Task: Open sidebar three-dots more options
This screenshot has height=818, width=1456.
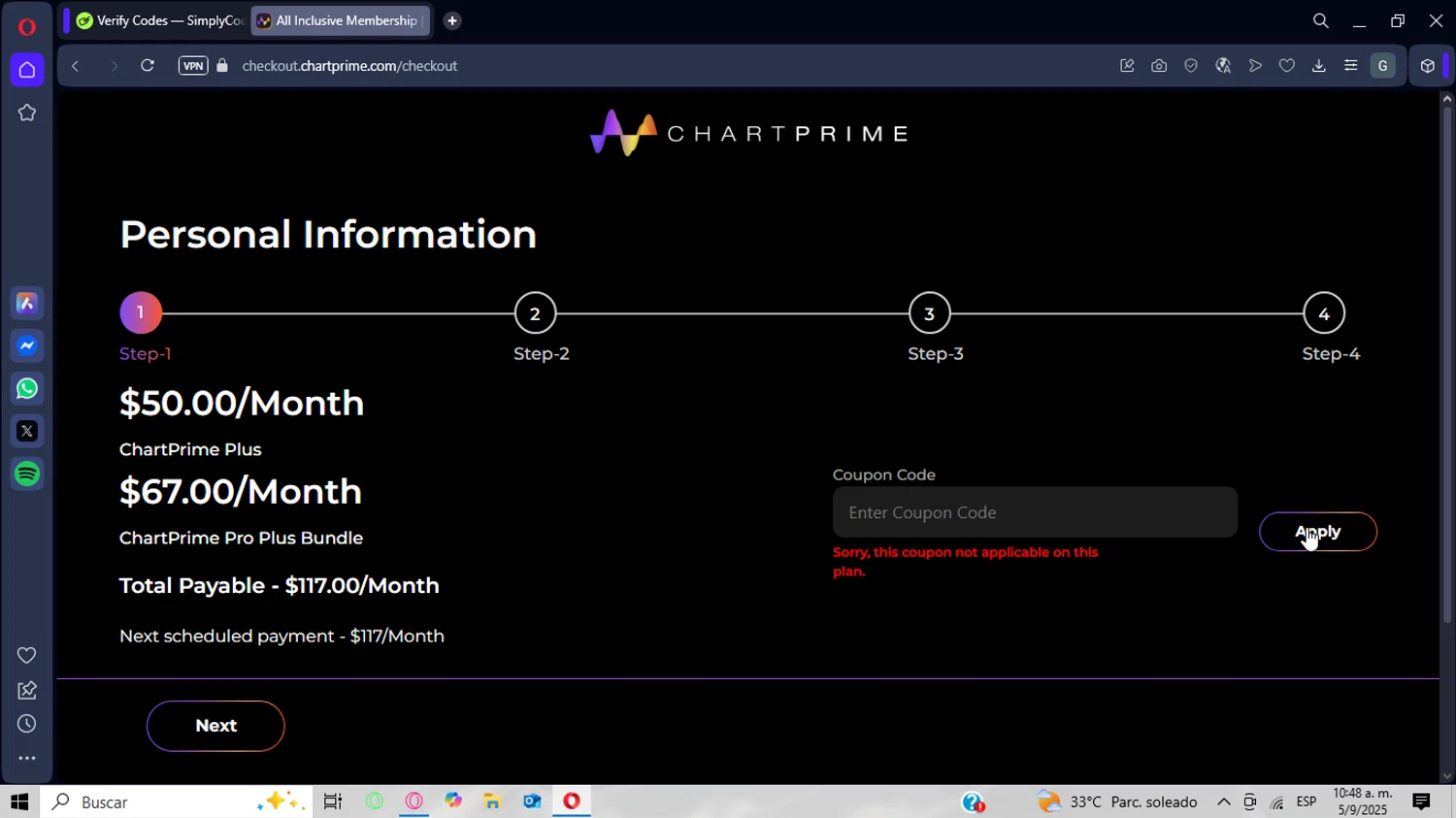Action: [x=27, y=759]
